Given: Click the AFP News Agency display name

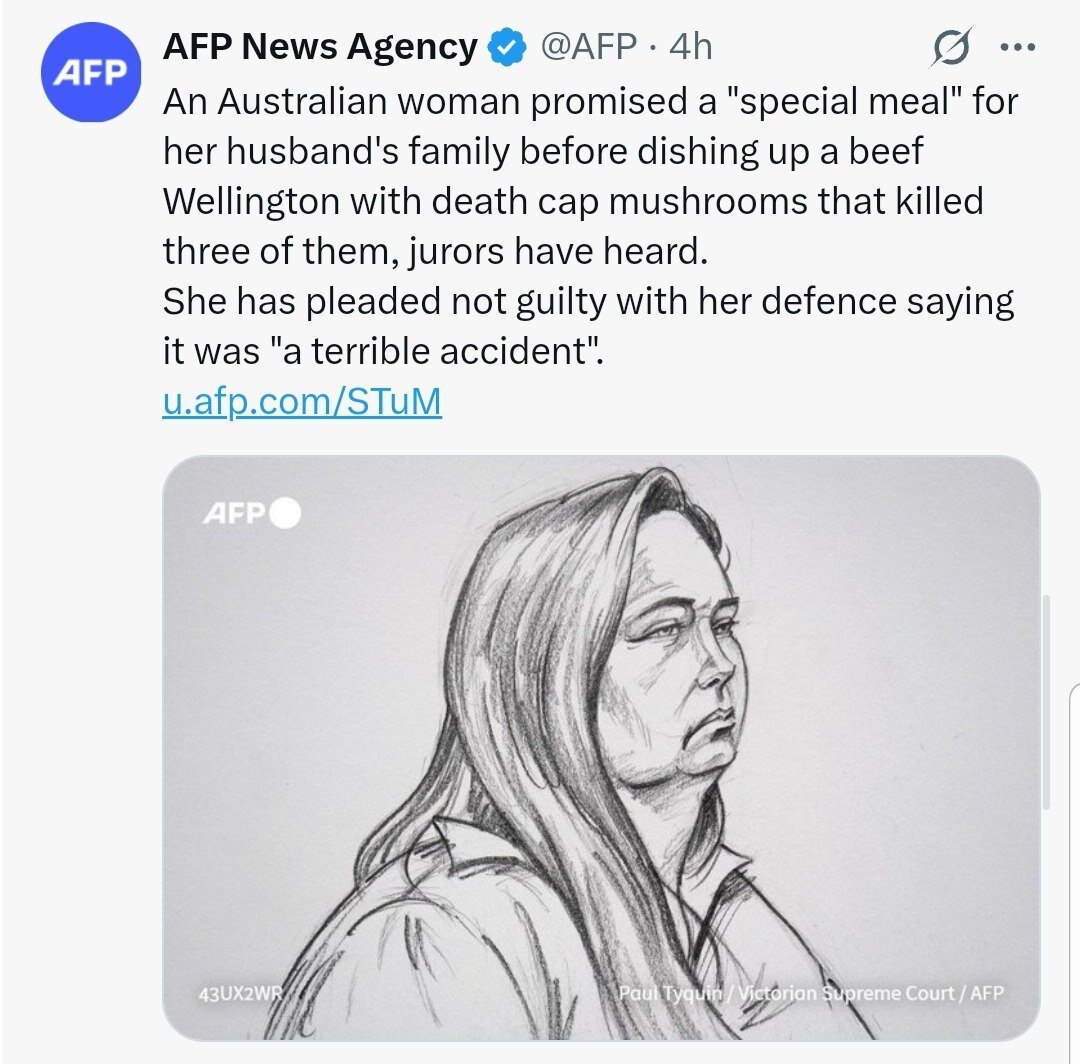Looking at the screenshot, I should point(319,47).
